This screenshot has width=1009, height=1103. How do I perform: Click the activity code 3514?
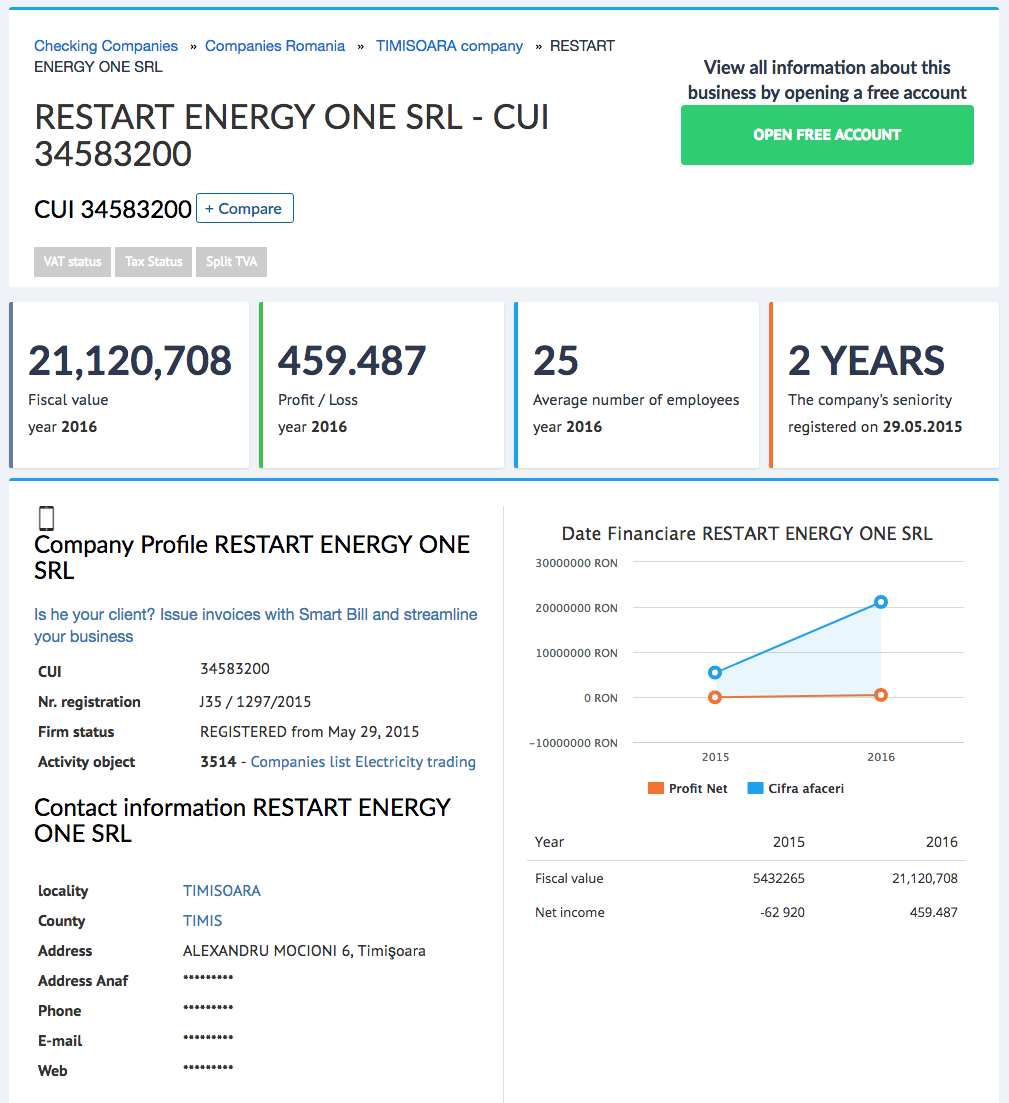coord(218,762)
